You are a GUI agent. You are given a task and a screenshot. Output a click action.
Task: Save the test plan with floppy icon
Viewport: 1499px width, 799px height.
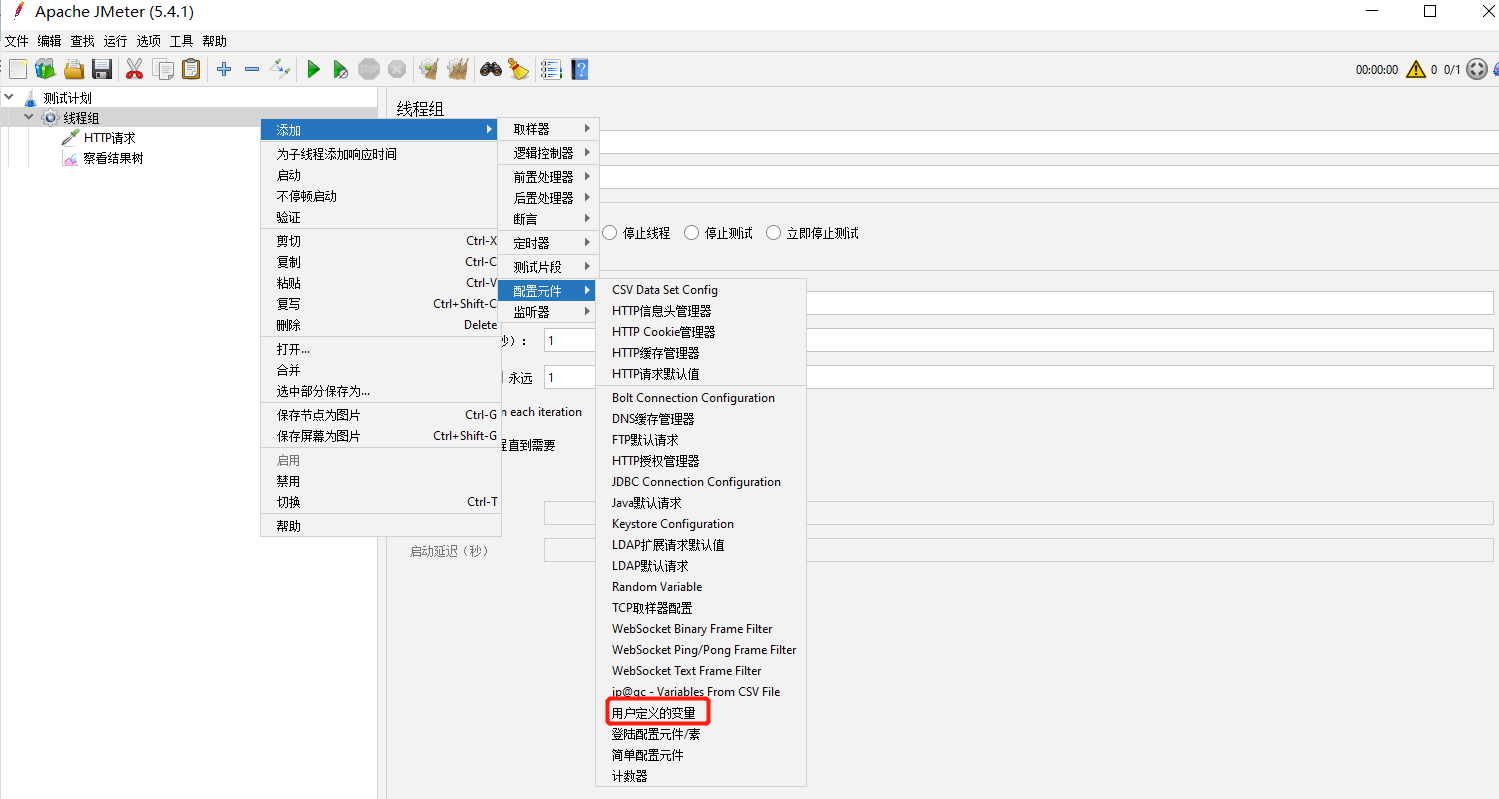[x=102, y=69]
